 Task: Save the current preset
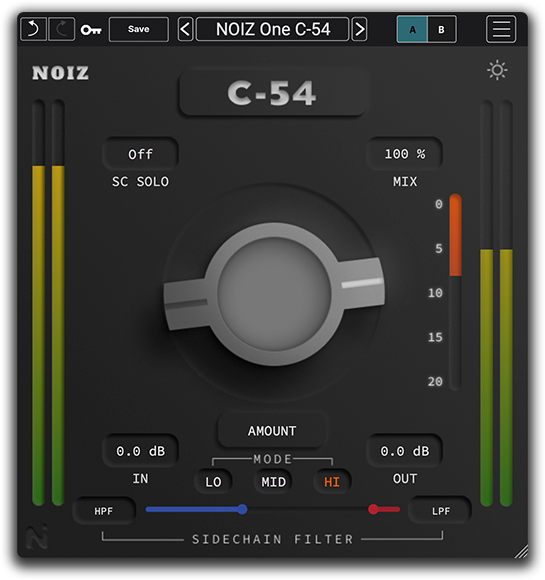point(139,29)
